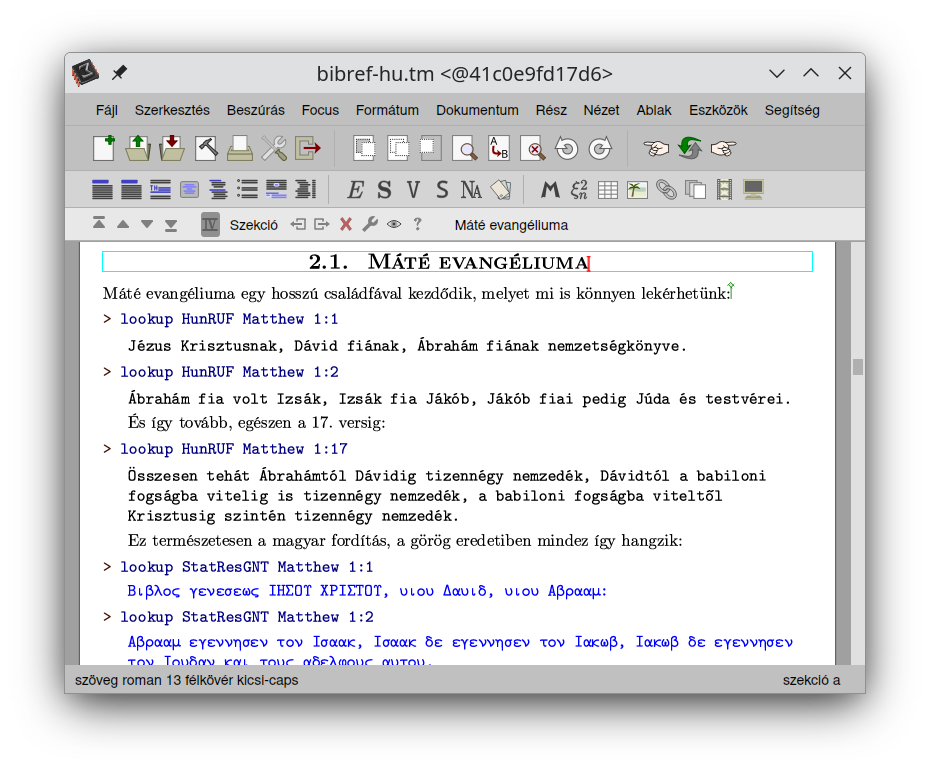Click the new document icon
Image resolution: width=930 pixels, height=770 pixels.
[104, 149]
